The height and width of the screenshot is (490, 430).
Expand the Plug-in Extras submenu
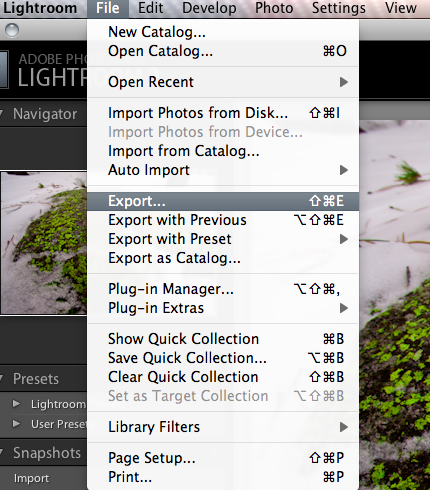[x=223, y=308]
